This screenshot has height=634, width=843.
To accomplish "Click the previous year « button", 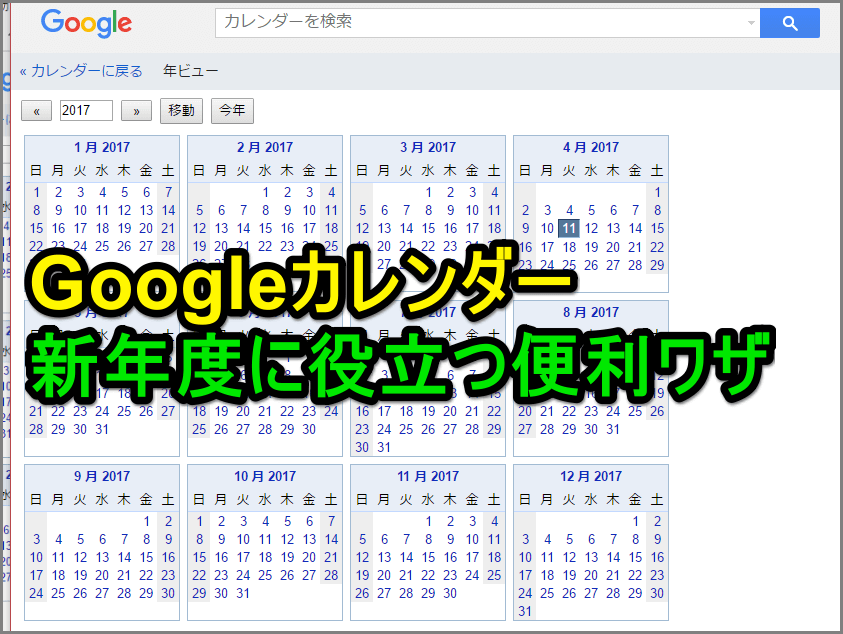I will point(37,111).
